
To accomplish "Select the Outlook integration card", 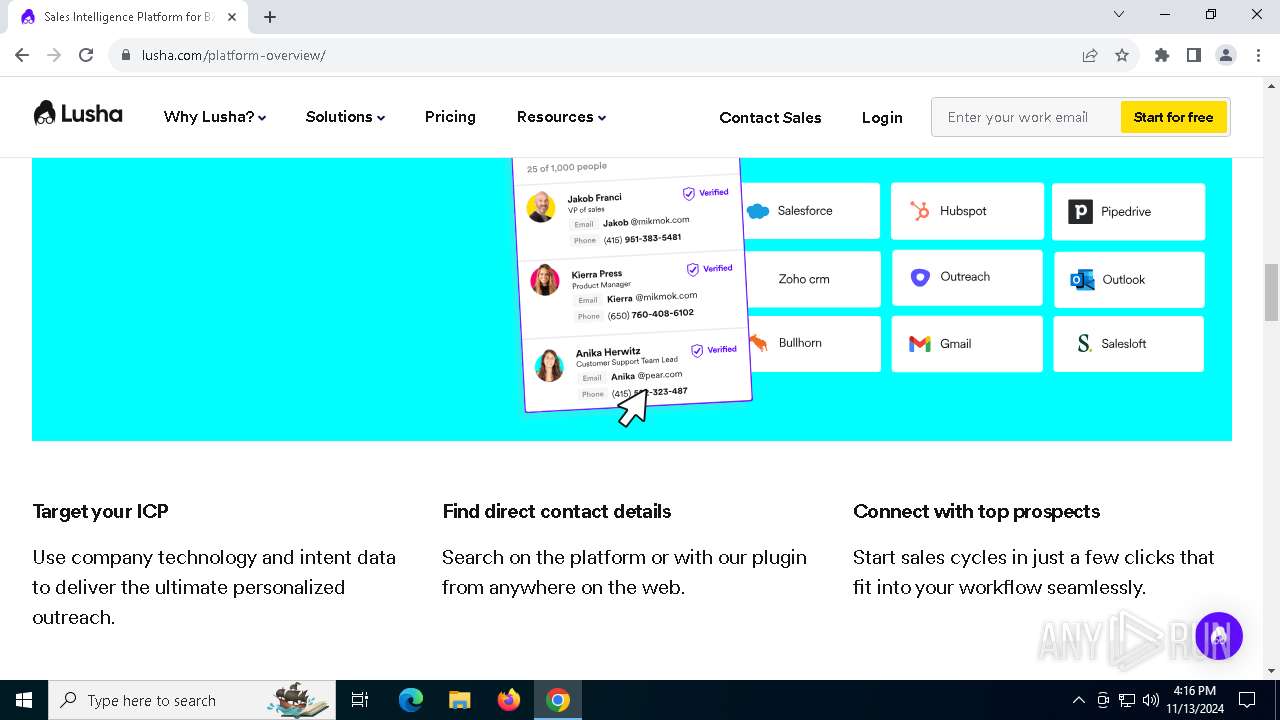I will click(x=1129, y=280).
